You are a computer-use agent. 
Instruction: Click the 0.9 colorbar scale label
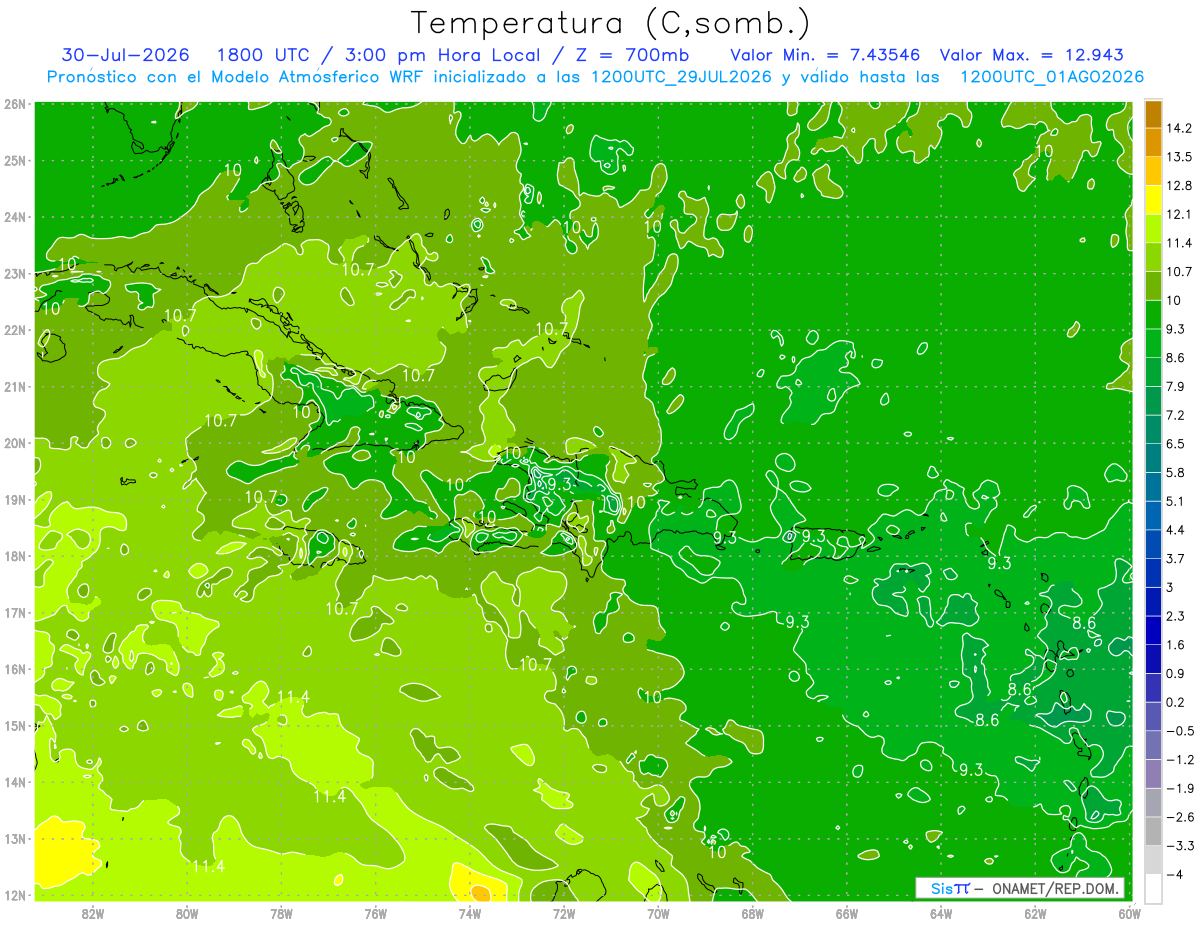tap(1176, 673)
